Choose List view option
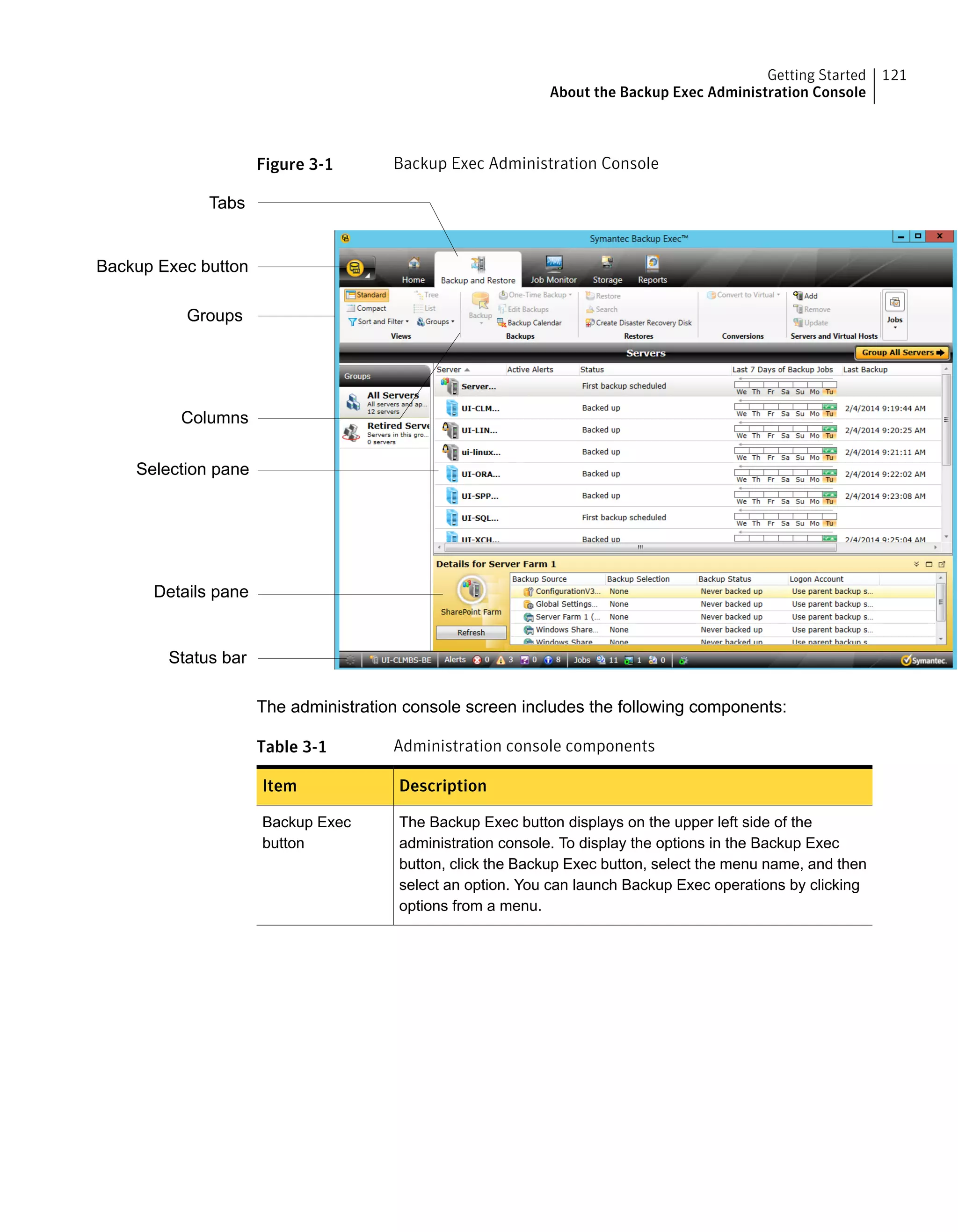This screenshot has width=958, height=1232. (425, 308)
